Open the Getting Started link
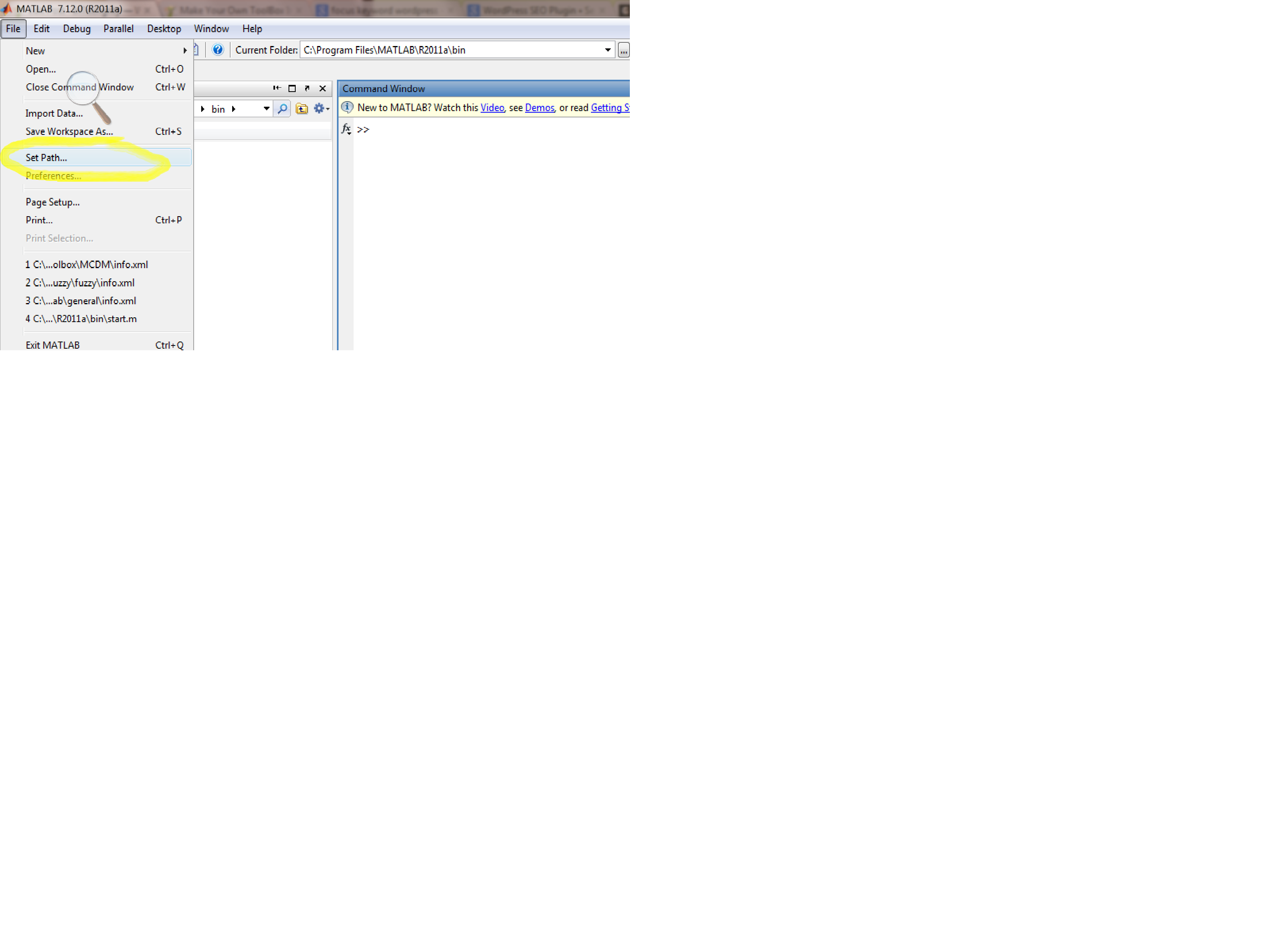The image size is (1270, 952). 610,108
